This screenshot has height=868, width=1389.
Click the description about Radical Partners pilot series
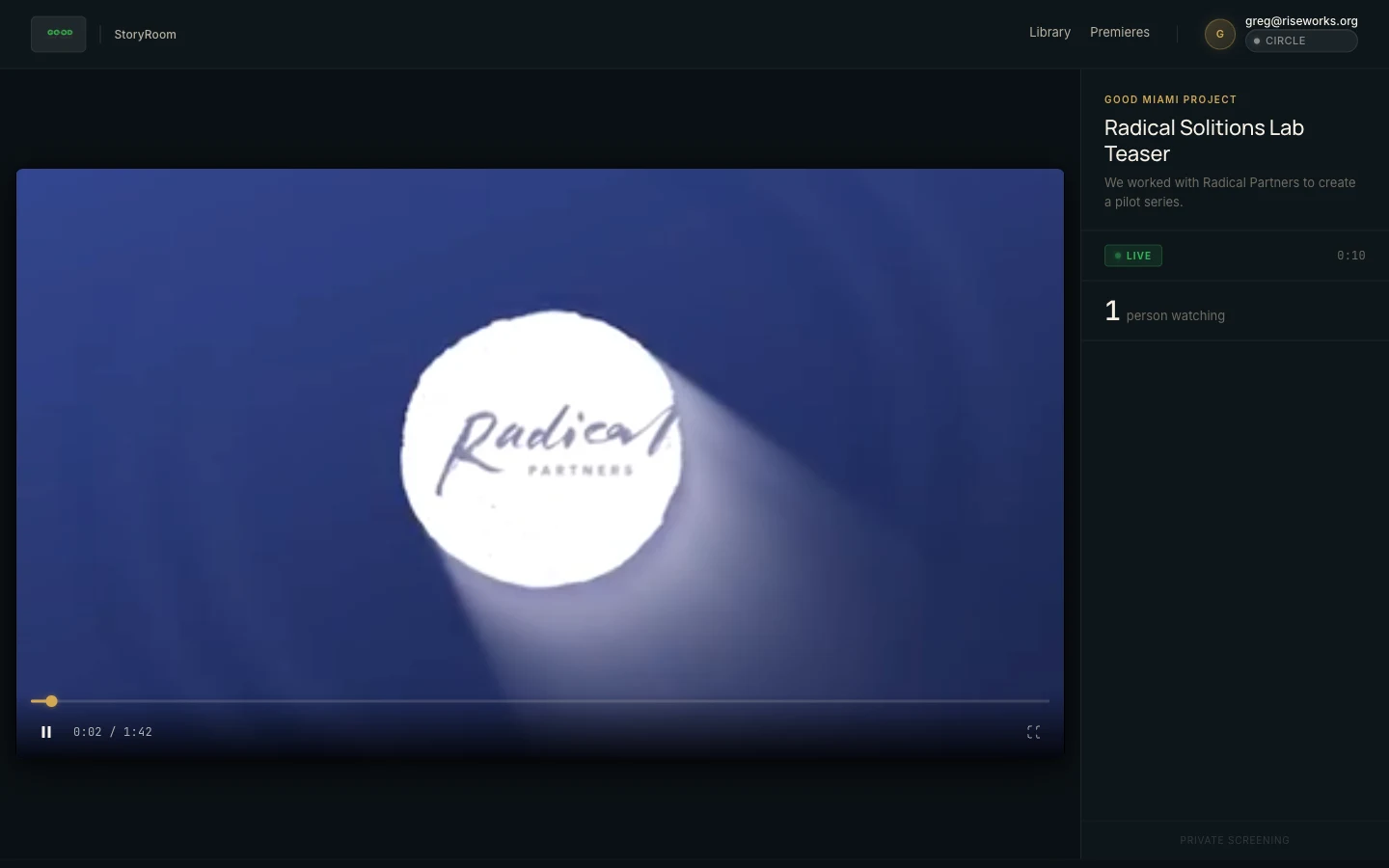tap(1230, 192)
